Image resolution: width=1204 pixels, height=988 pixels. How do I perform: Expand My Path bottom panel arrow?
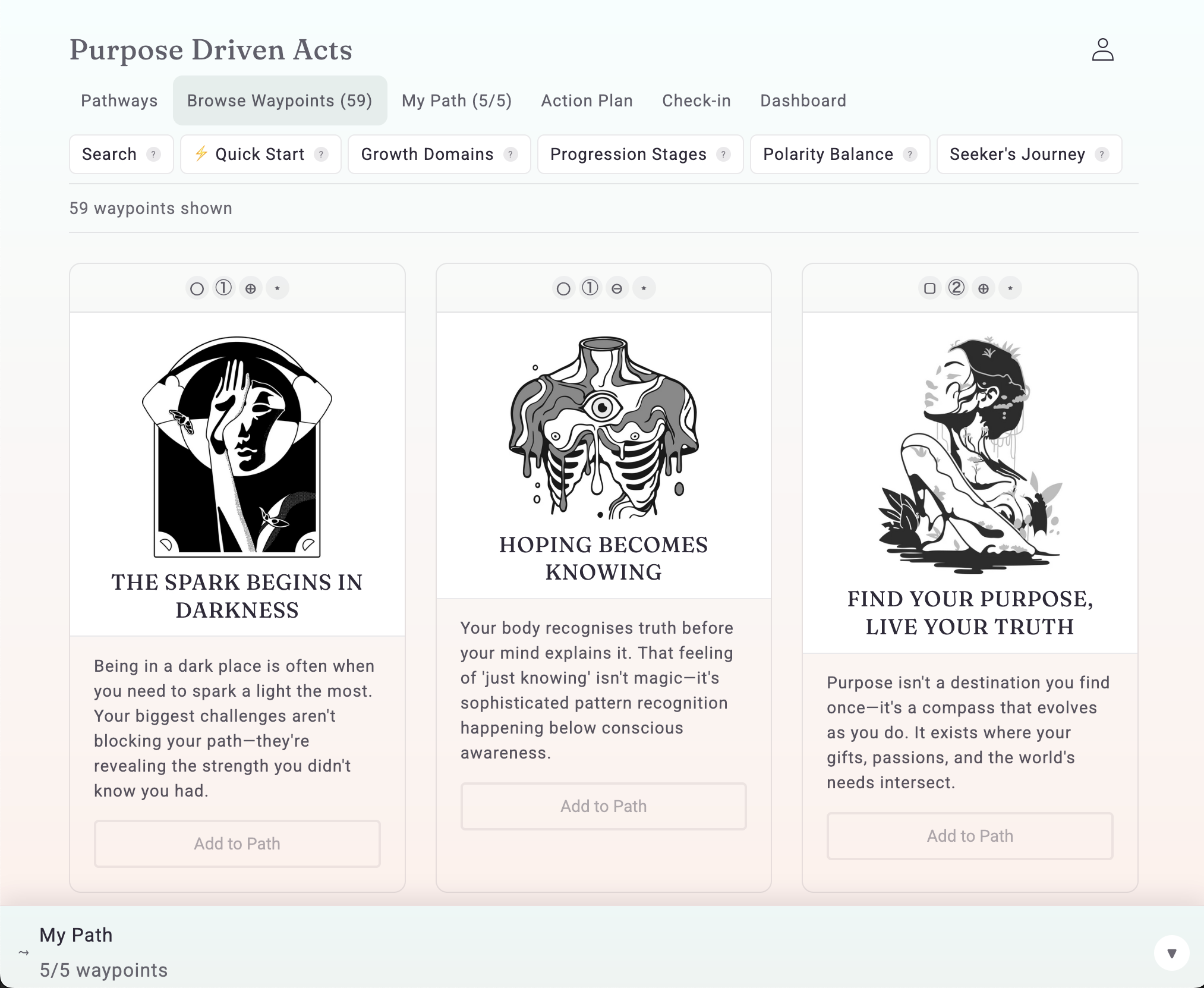point(1171,954)
